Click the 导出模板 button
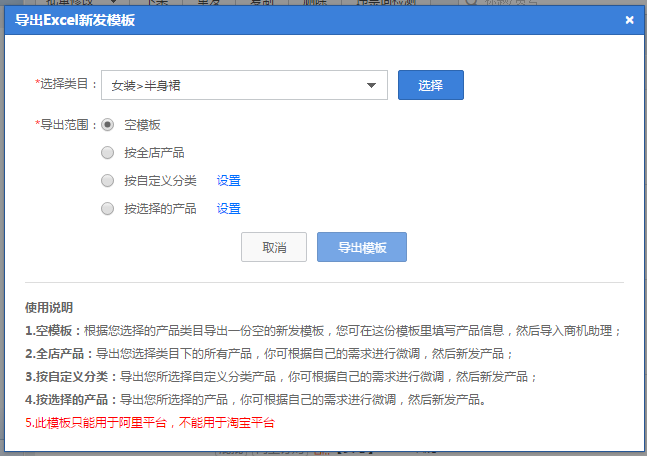 [362, 247]
